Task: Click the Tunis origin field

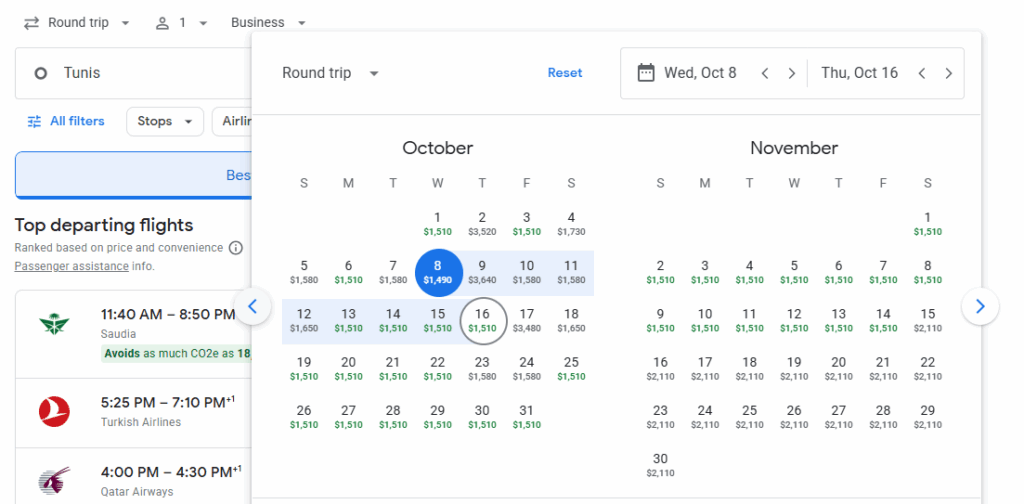Action: 130,73
